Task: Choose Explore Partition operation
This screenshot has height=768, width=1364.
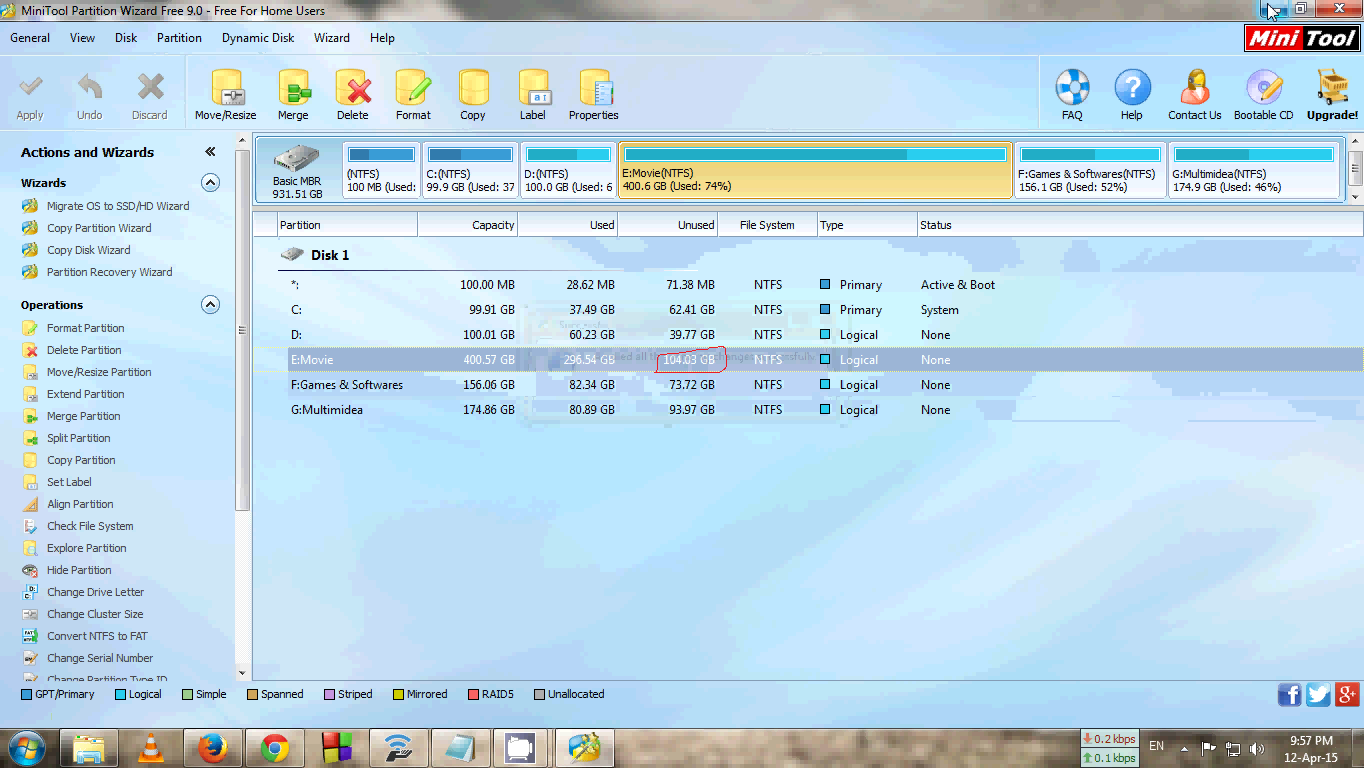Action: pos(87,548)
